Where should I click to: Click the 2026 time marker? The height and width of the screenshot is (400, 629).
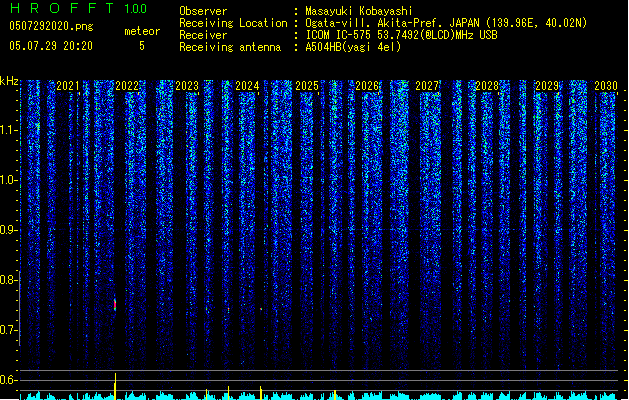click(x=367, y=86)
